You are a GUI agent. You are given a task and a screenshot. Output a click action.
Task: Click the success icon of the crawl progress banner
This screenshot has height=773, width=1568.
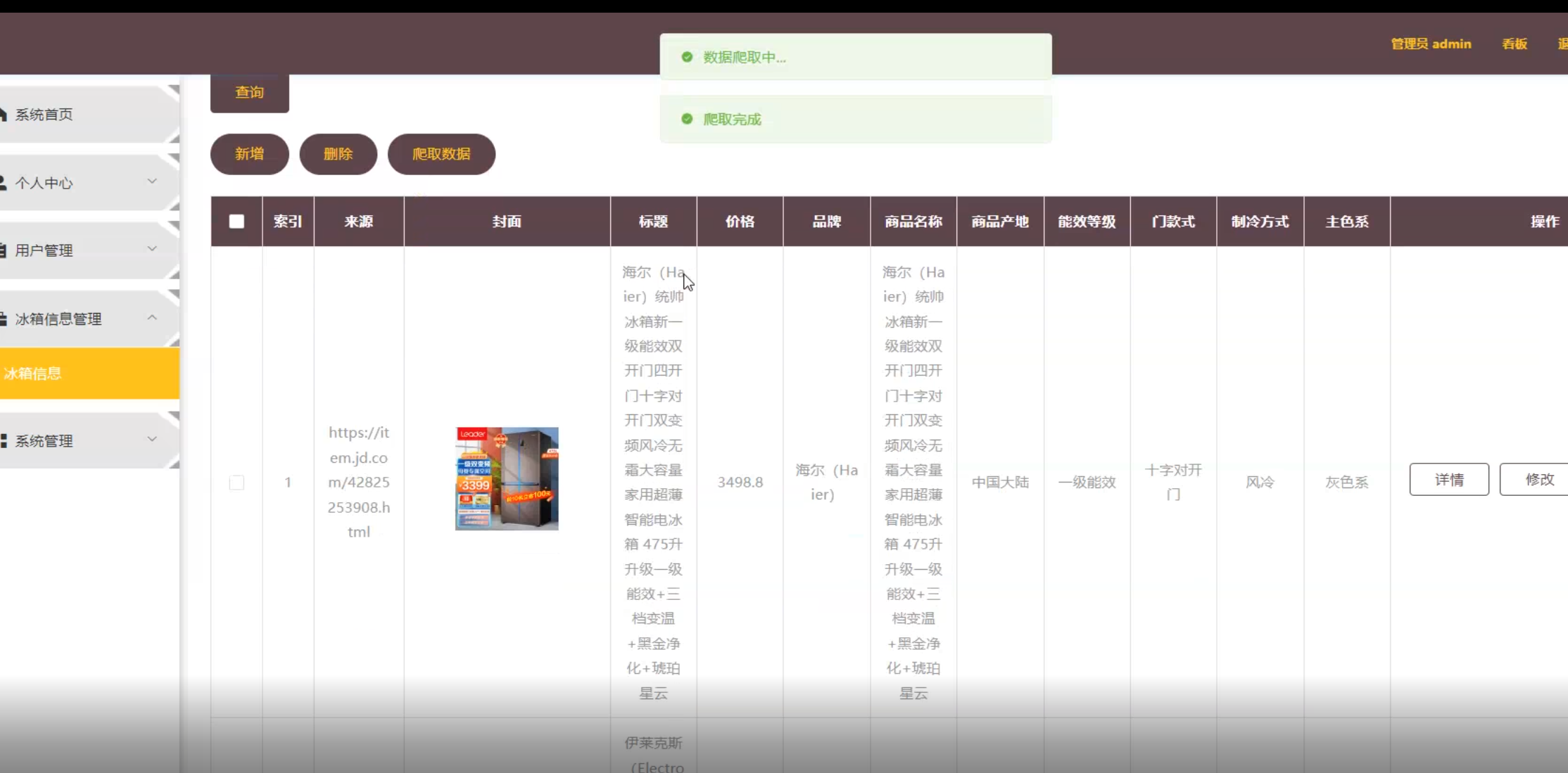point(687,57)
